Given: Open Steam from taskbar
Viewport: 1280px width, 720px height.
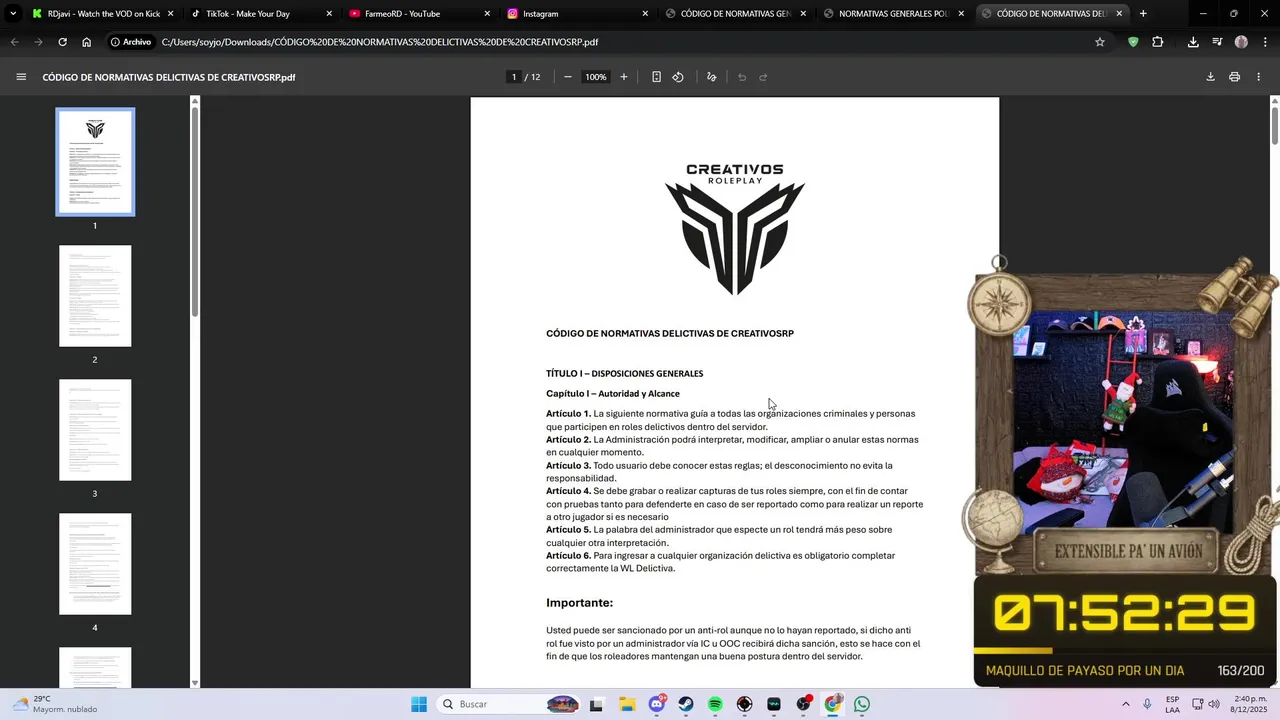Looking at the screenshot, I should (x=686, y=704).
